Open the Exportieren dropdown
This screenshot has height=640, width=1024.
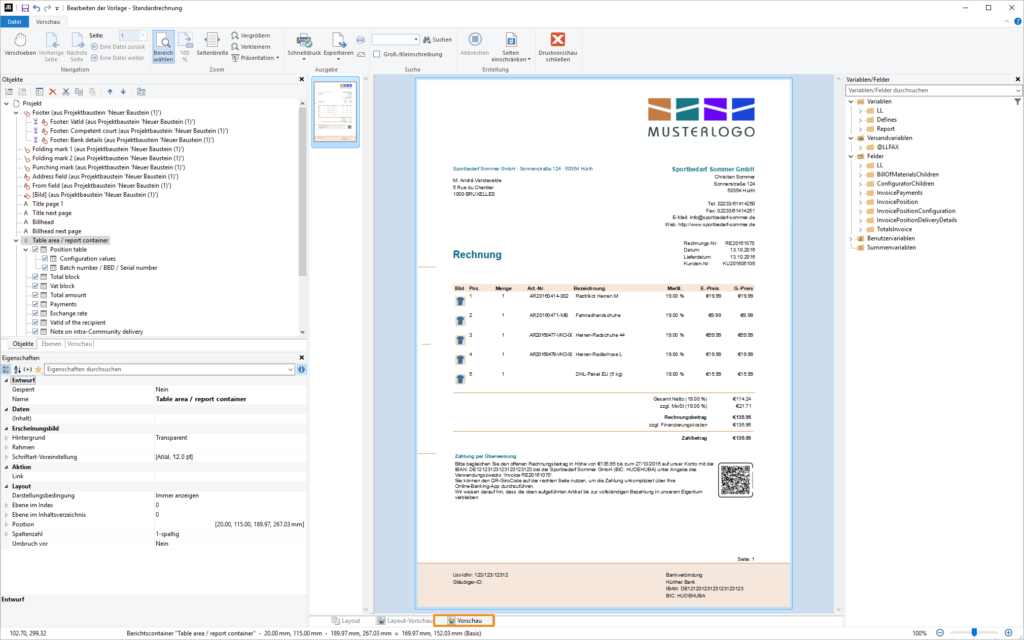click(x=338, y=45)
